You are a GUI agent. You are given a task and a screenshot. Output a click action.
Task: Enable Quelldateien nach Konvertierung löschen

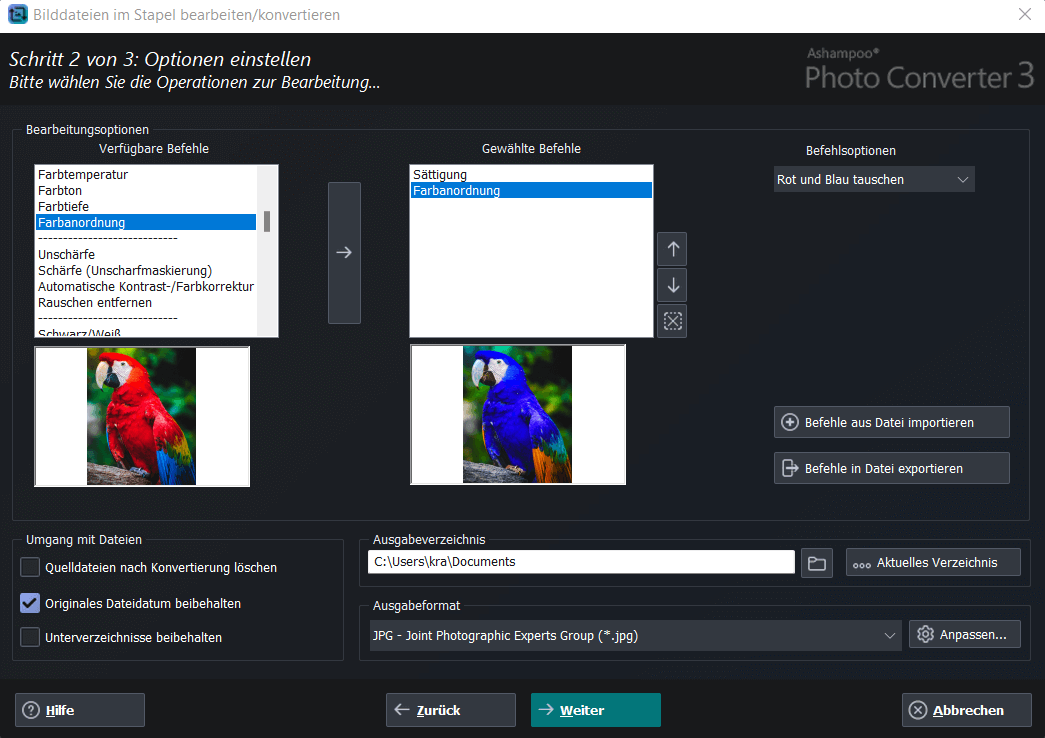(30, 567)
